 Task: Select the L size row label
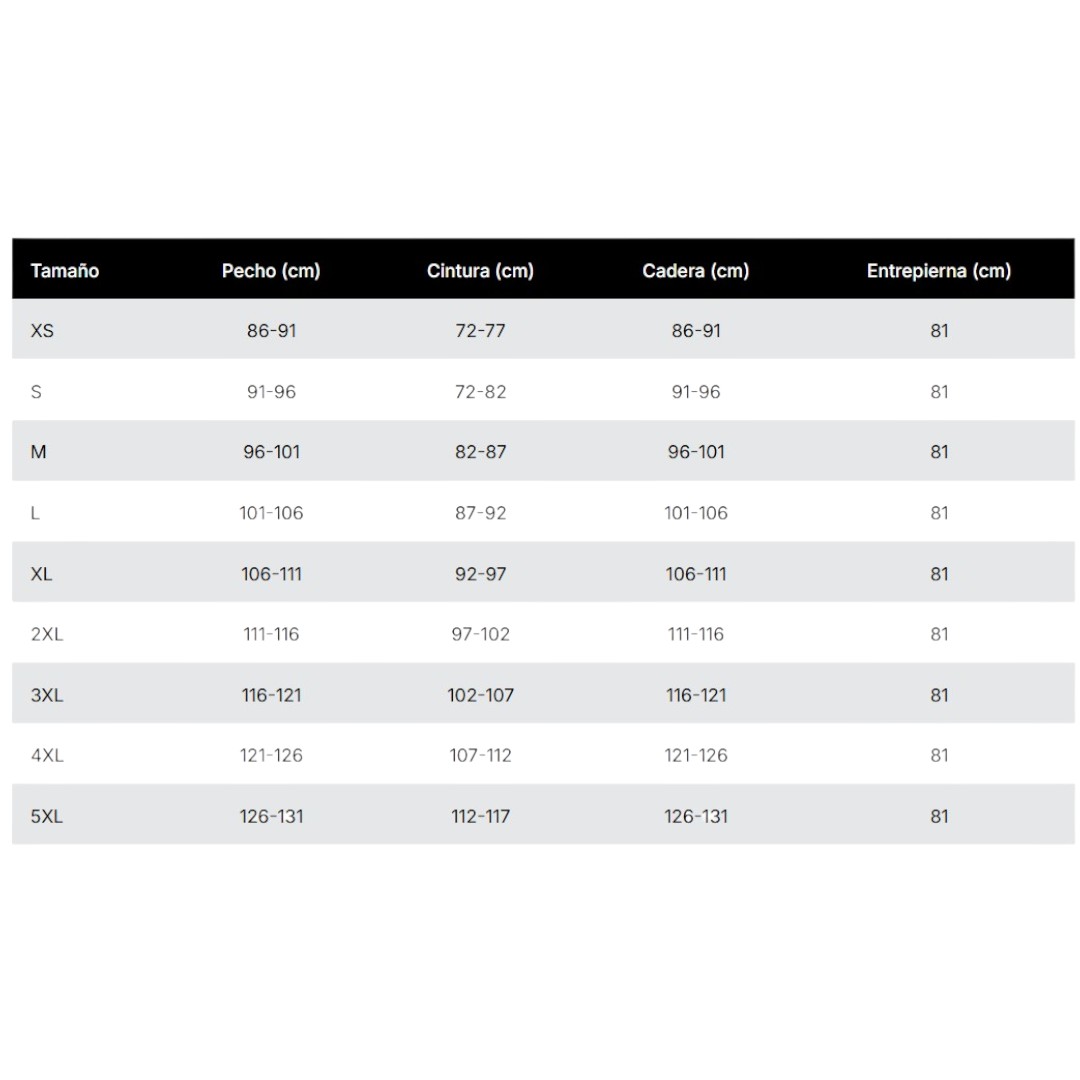pyautogui.click(x=35, y=513)
